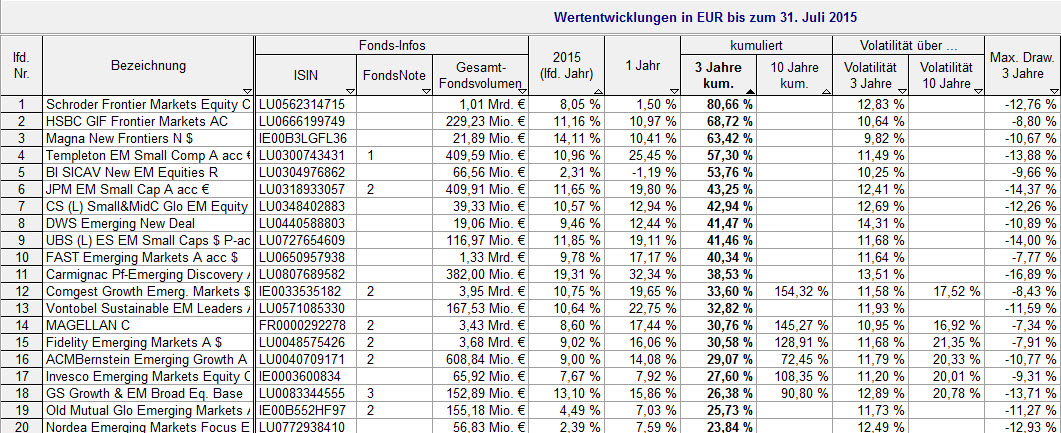Open the ISIN column filter arrow
The height and width of the screenshot is (433, 1061).
(x=349, y=91)
